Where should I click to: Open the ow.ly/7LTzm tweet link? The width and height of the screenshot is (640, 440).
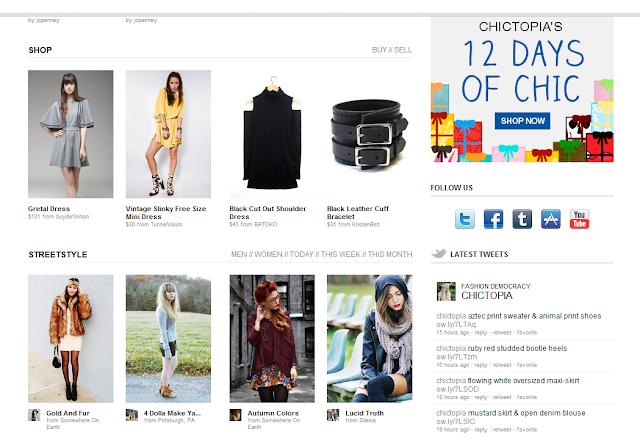[x=456, y=357]
